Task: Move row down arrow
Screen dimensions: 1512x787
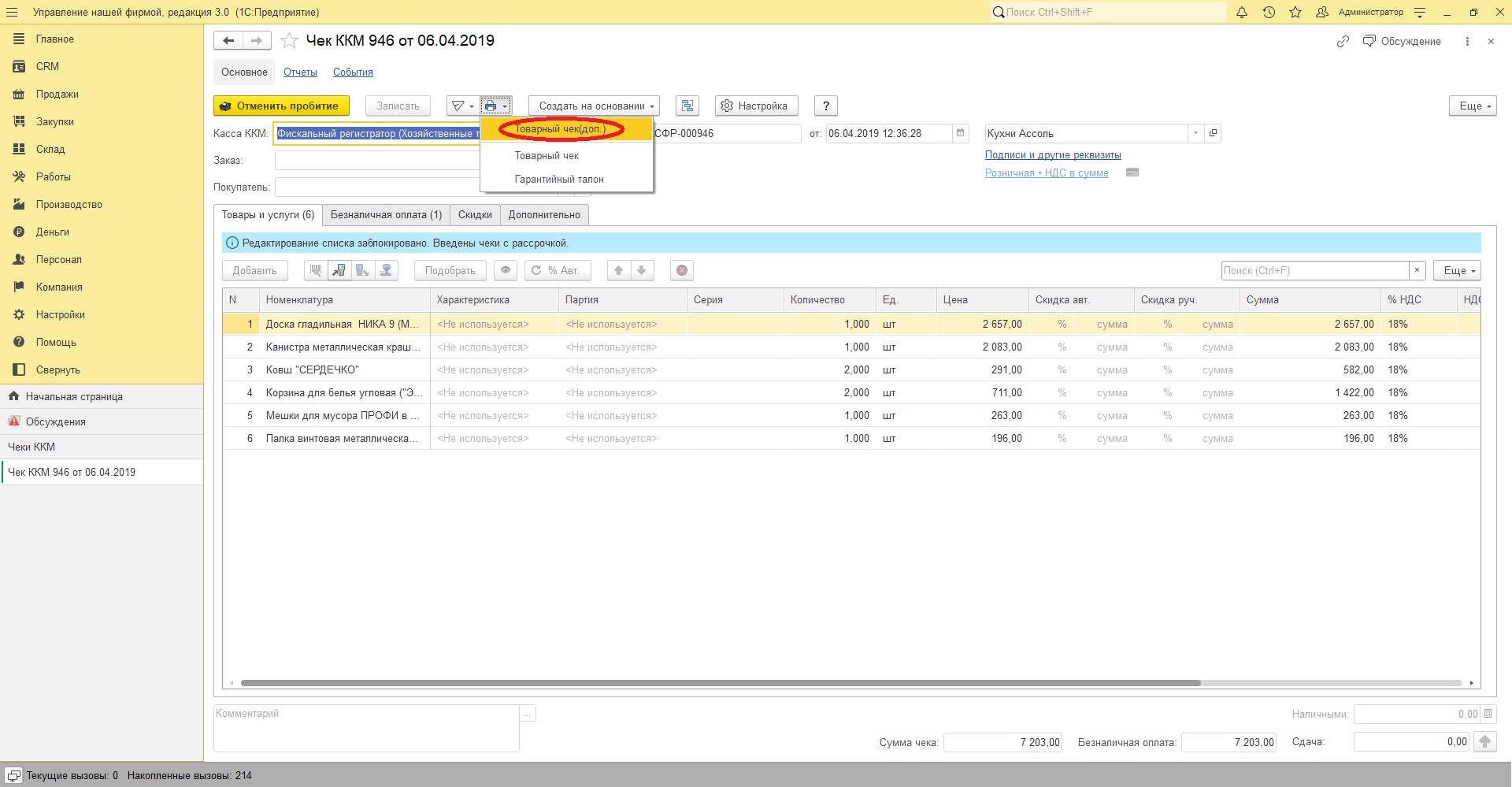Action: tap(642, 270)
